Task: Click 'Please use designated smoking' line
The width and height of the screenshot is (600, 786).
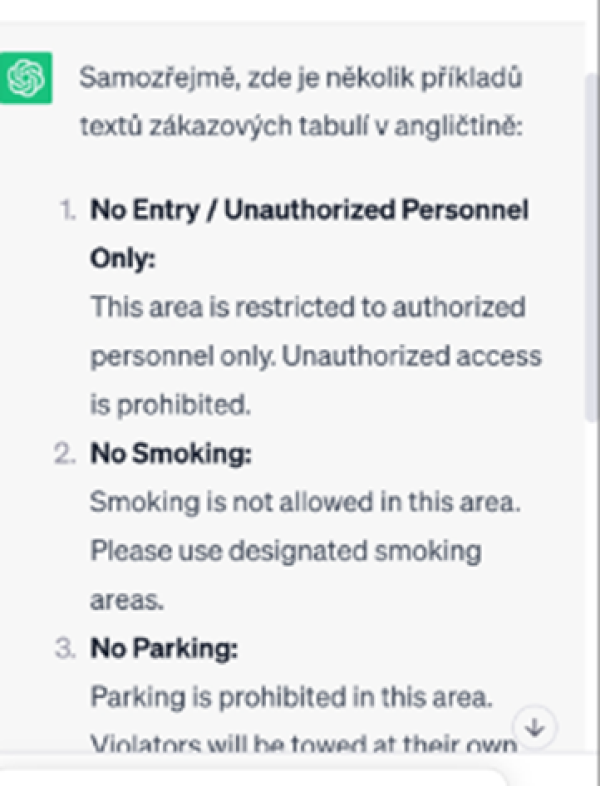Action: (x=286, y=551)
